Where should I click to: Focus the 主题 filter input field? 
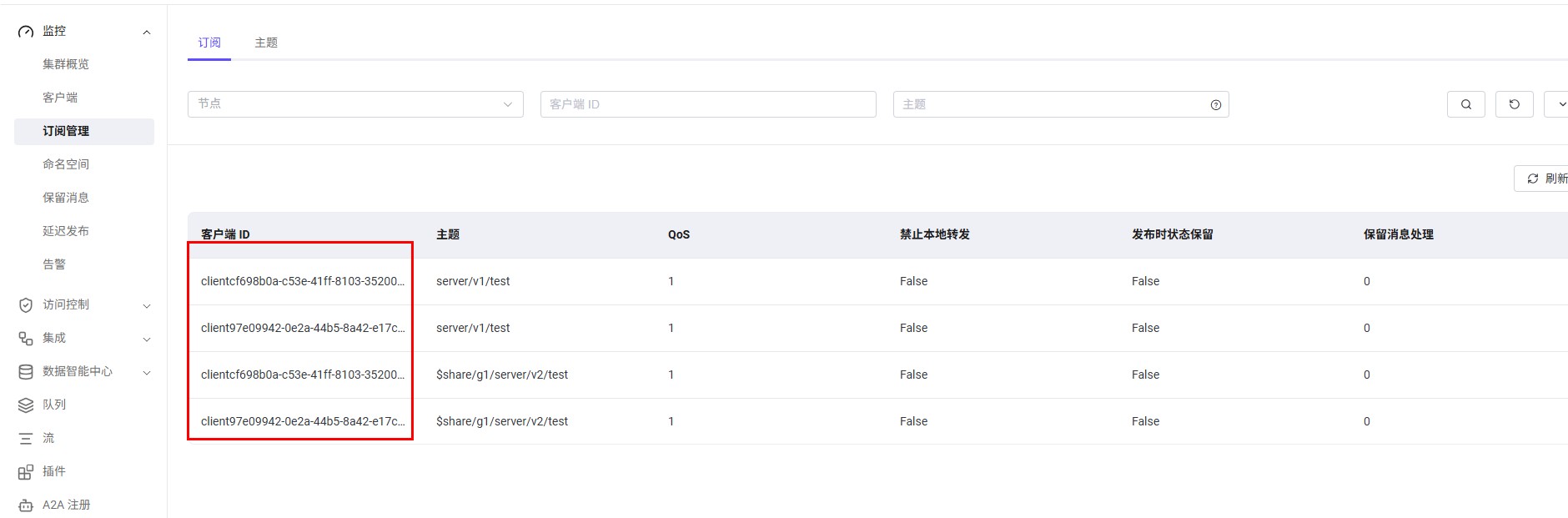coord(1061,104)
